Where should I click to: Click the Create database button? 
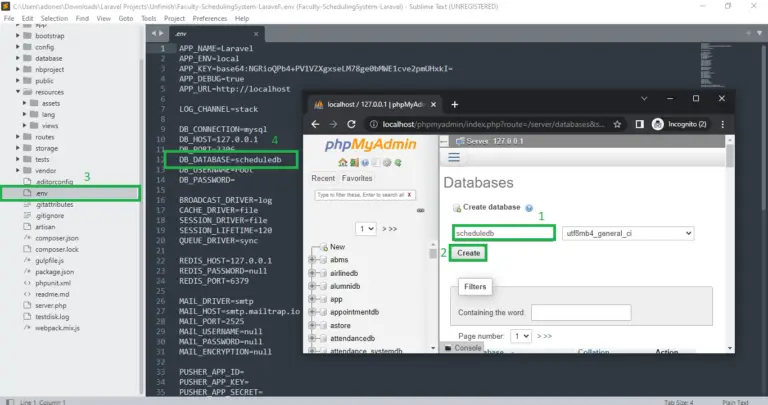click(x=468, y=253)
